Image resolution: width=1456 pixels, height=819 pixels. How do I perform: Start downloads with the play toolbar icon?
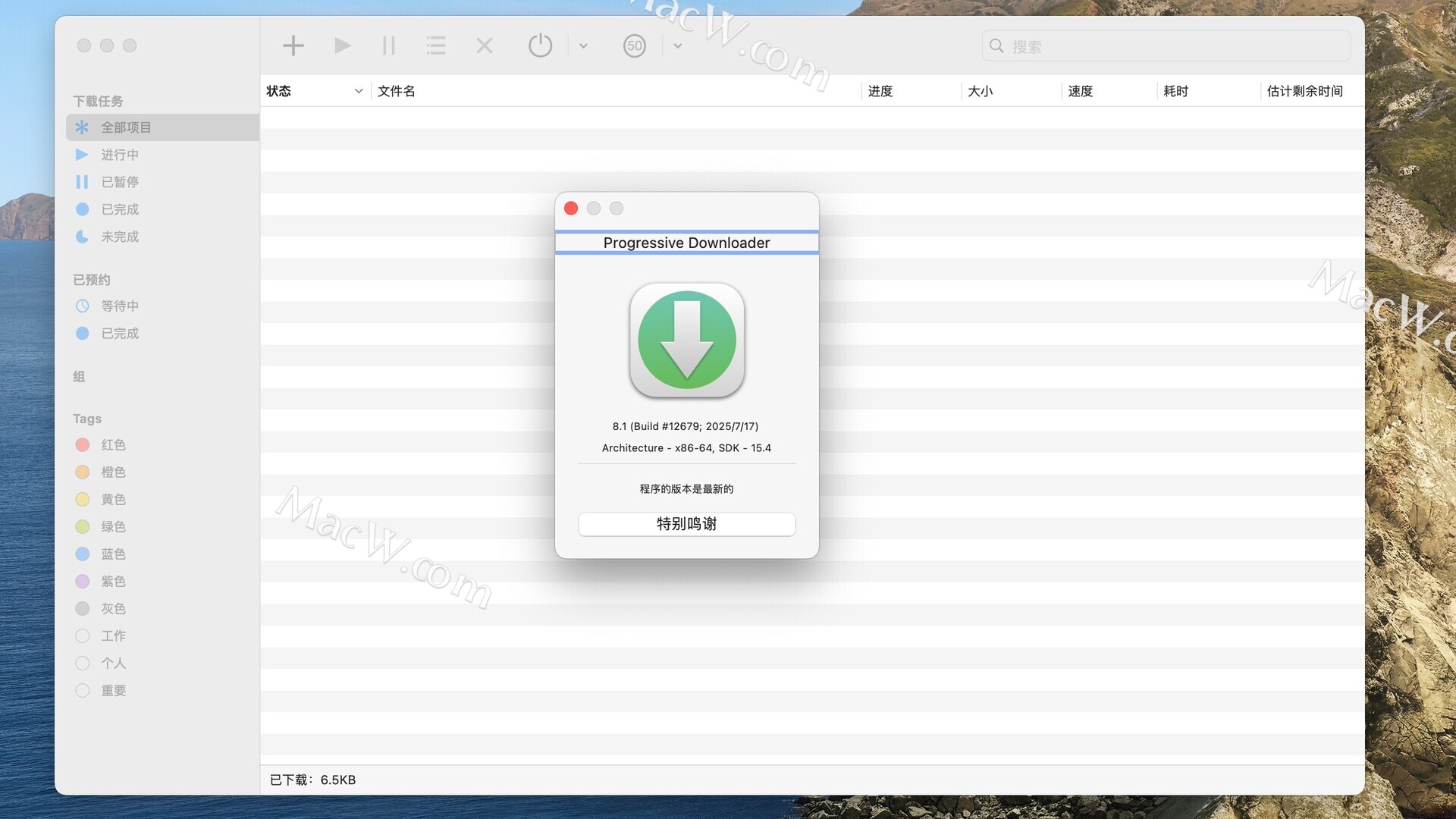(343, 45)
